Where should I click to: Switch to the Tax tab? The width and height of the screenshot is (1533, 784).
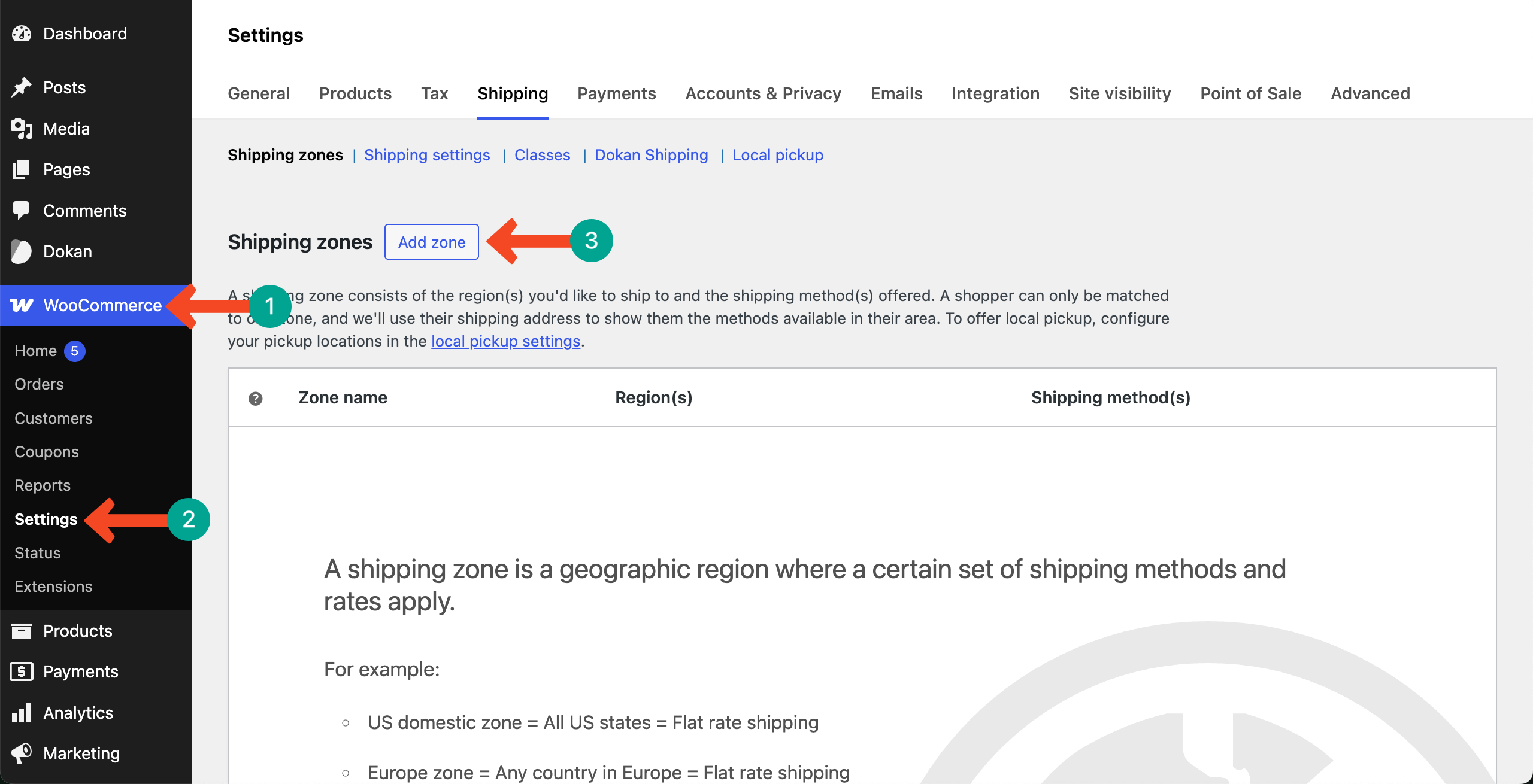point(434,93)
